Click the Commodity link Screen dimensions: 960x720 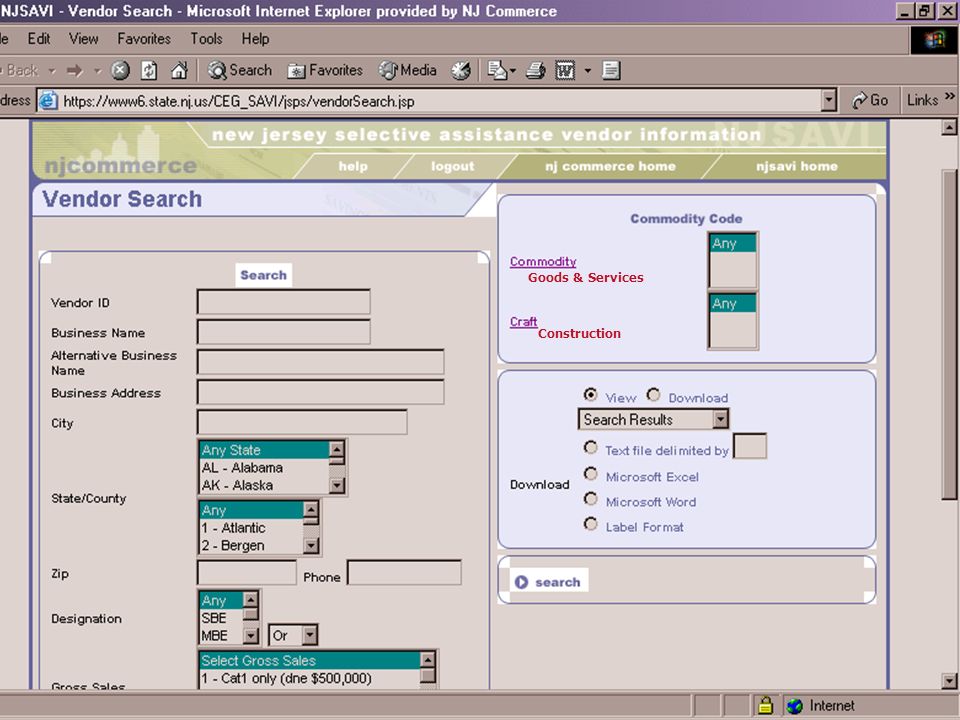pos(543,262)
